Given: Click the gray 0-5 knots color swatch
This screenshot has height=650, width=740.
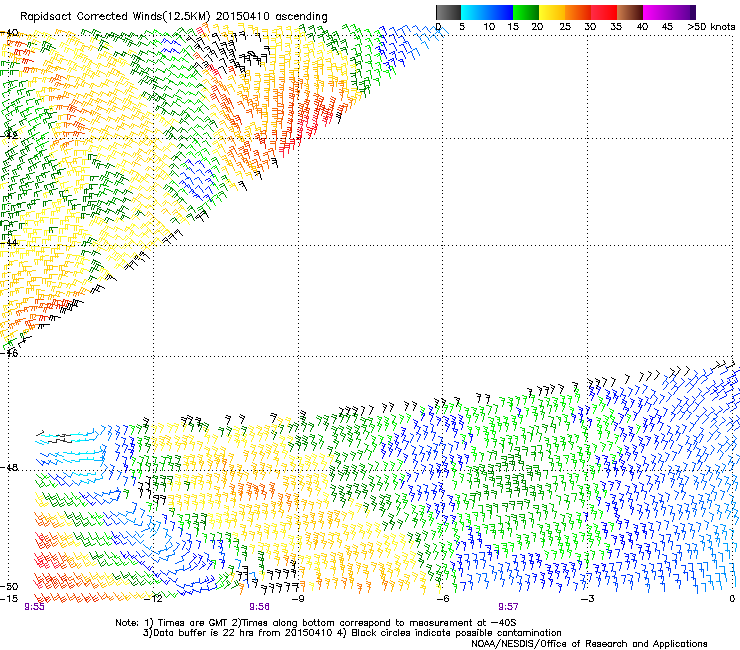Looking at the screenshot, I should (x=448, y=12).
